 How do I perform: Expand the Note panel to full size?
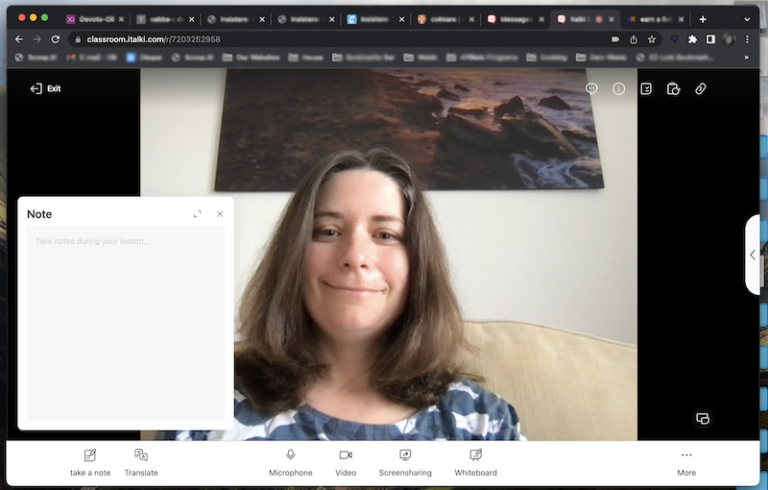point(197,214)
